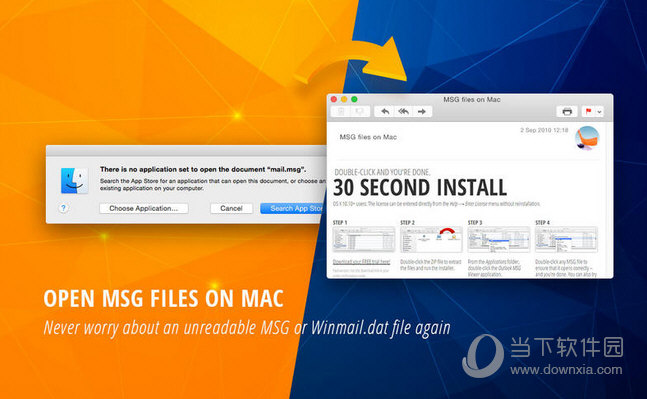The width and height of the screenshot is (647, 399).
Task: Click the Forward arrow in the mail toolbar
Action: tap(422, 111)
